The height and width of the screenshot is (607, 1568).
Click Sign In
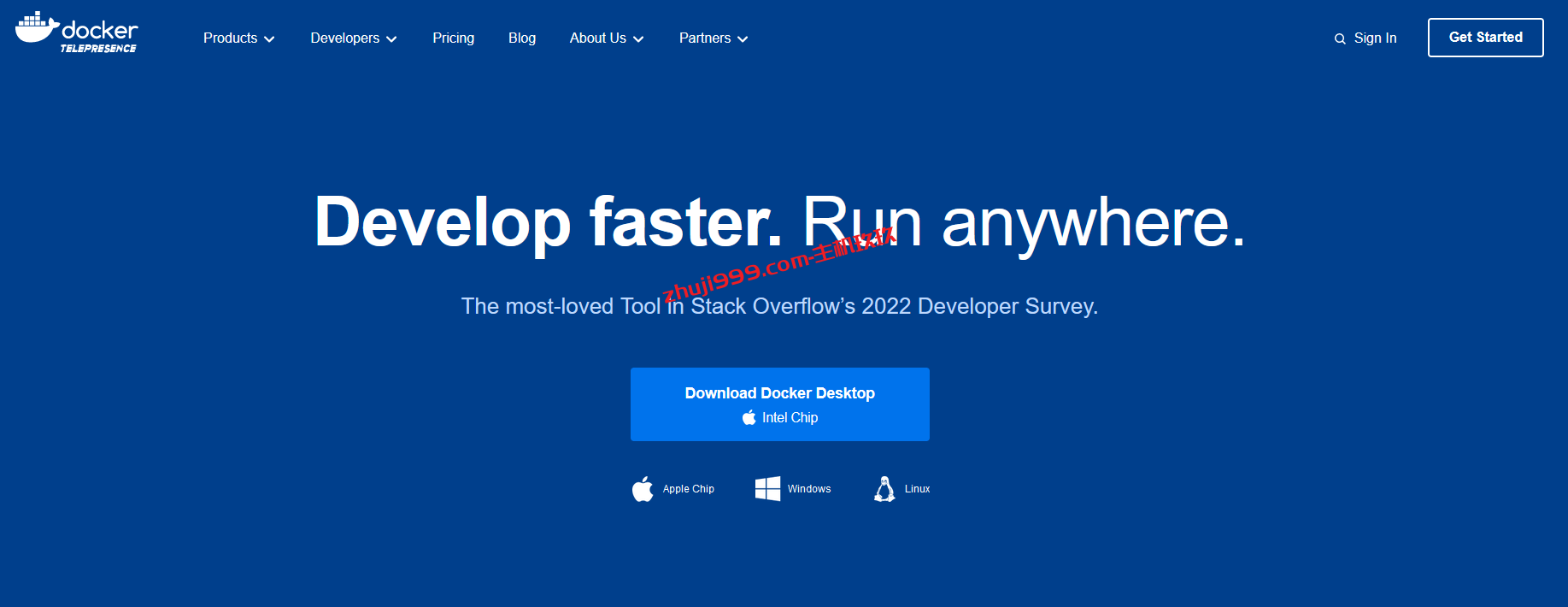click(1375, 38)
